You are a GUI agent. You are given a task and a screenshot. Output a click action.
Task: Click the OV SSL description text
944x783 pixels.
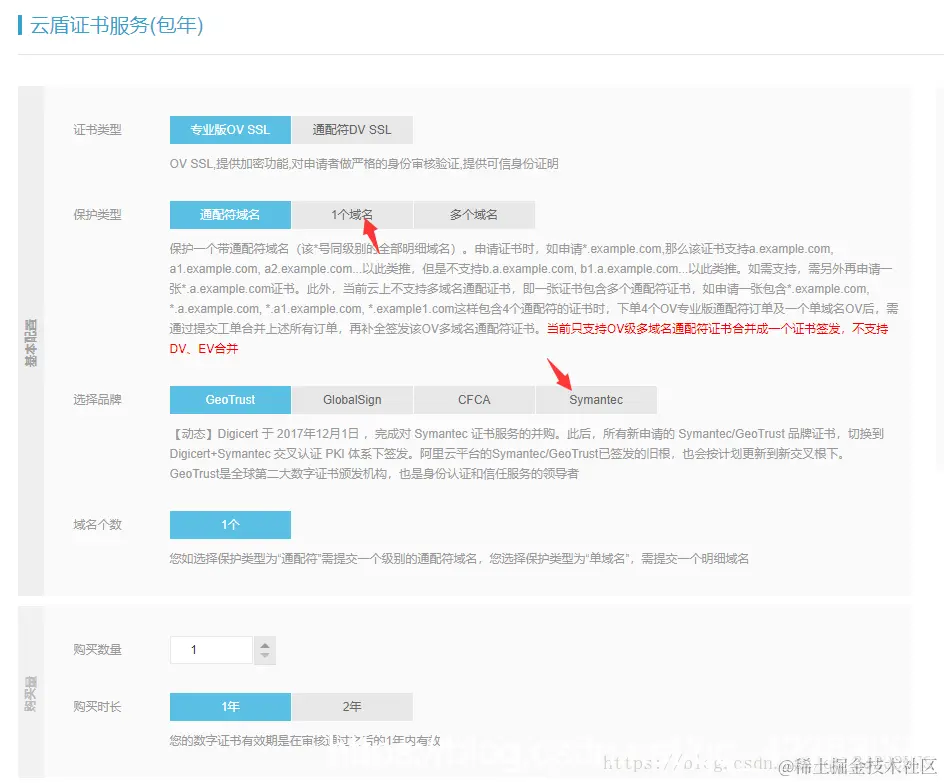[x=364, y=164]
